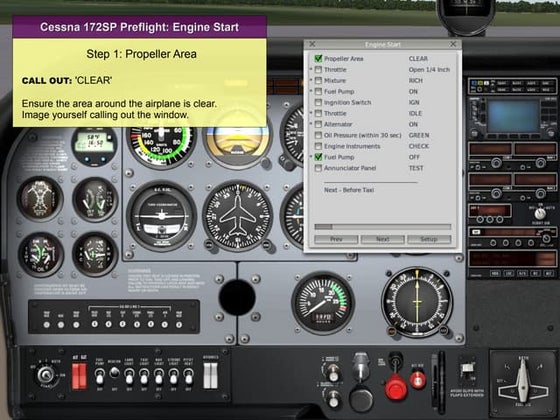Toggle the Taxi Light switch
The image size is (560, 420).
tap(144, 376)
